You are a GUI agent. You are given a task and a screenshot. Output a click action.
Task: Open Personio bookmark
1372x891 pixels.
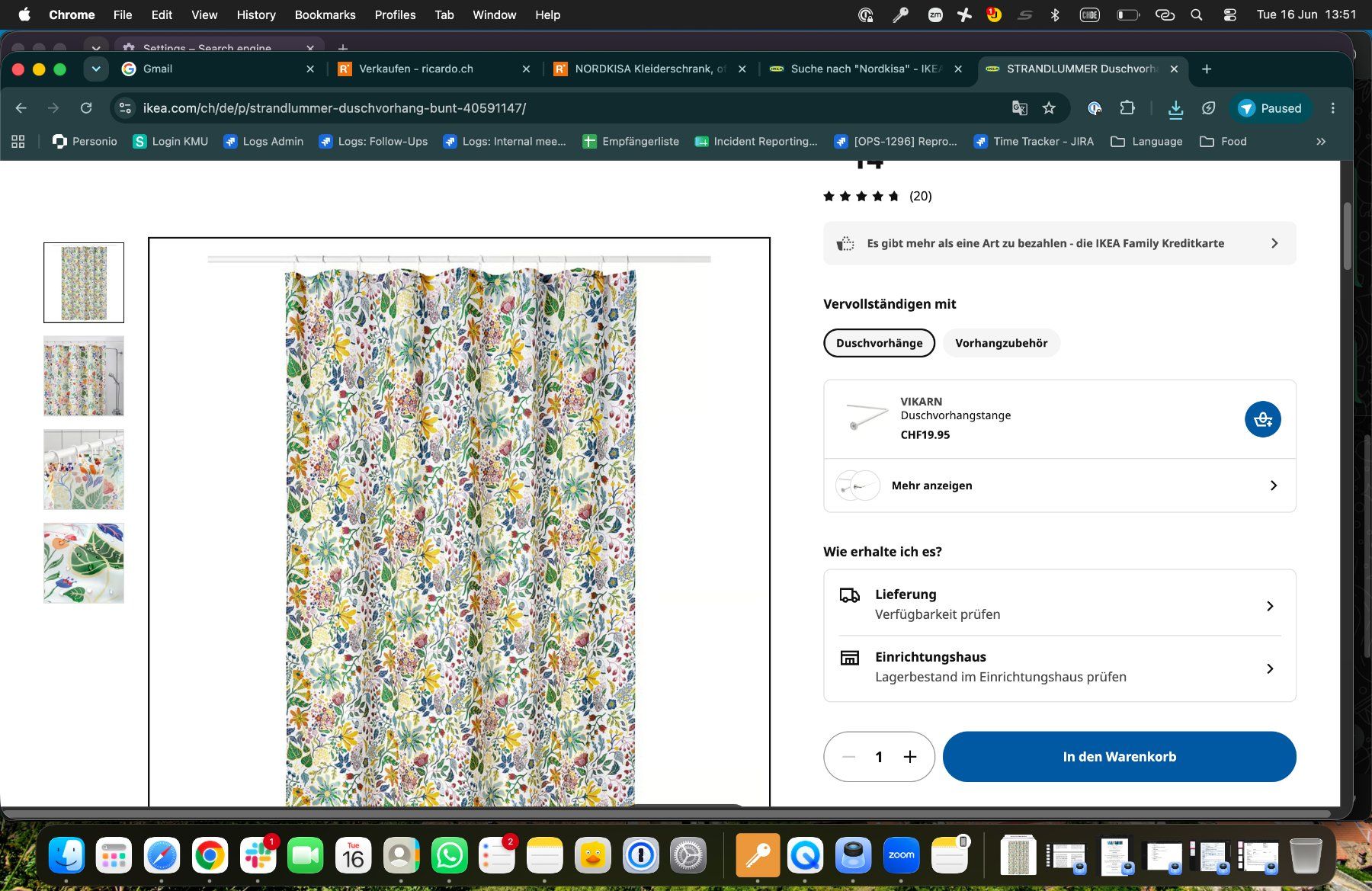click(85, 141)
